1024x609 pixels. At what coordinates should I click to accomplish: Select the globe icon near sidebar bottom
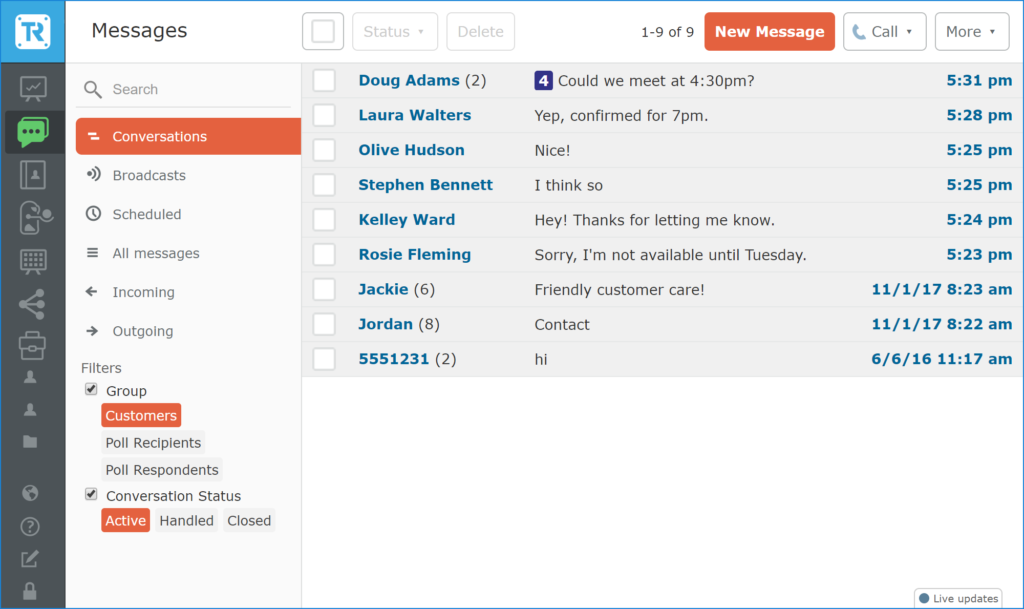[33, 492]
